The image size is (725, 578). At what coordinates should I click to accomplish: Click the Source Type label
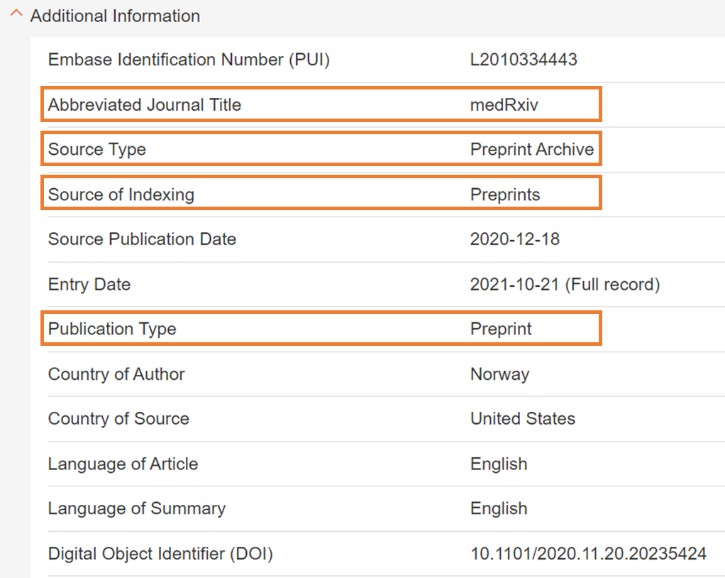(97, 150)
